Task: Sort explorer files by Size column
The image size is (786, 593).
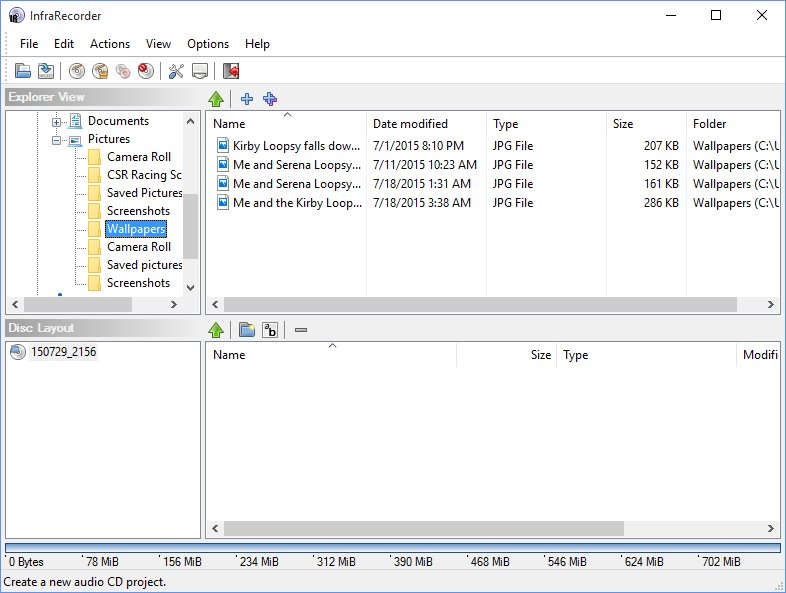Action: click(x=646, y=123)
